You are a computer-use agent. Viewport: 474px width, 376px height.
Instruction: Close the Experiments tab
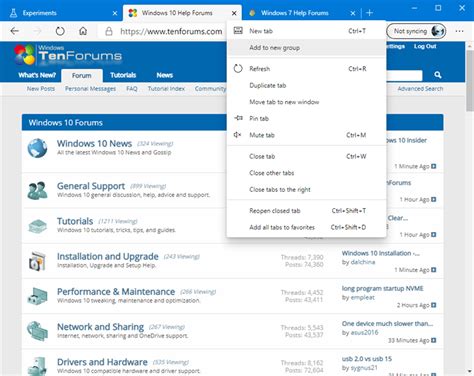[115, 13]
